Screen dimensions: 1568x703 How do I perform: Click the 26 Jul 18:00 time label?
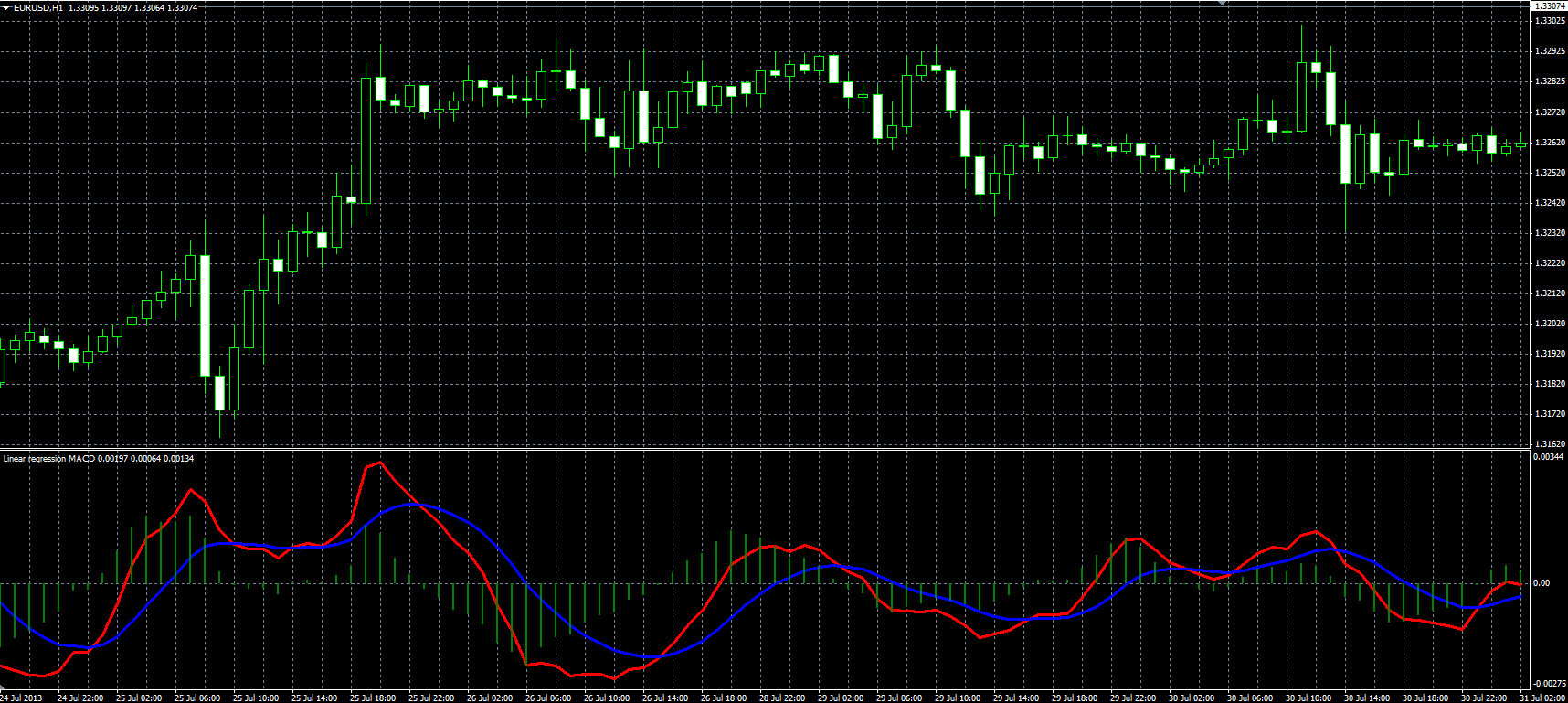tap(724, 698)
